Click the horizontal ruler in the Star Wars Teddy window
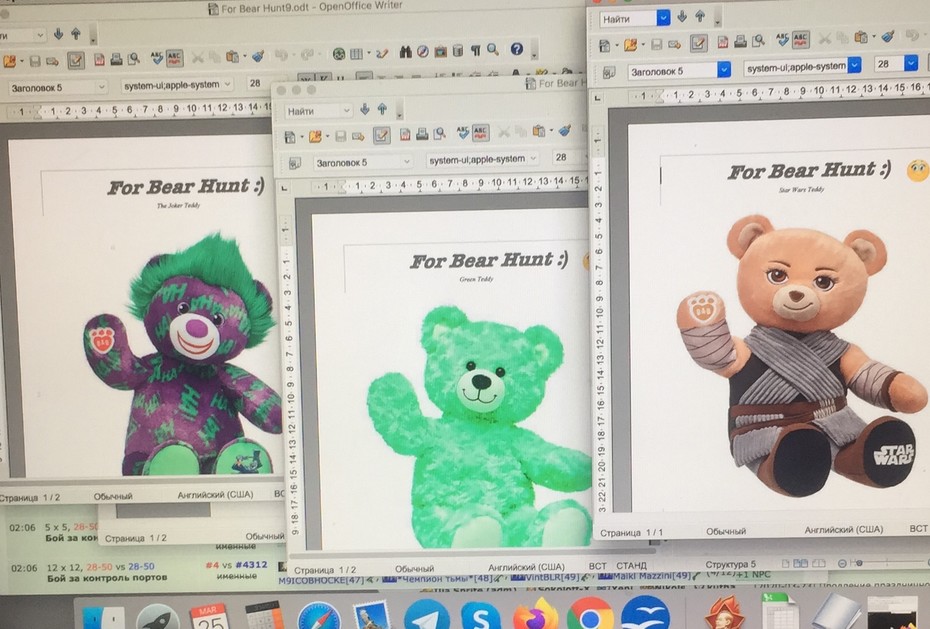 coord(779,92)
